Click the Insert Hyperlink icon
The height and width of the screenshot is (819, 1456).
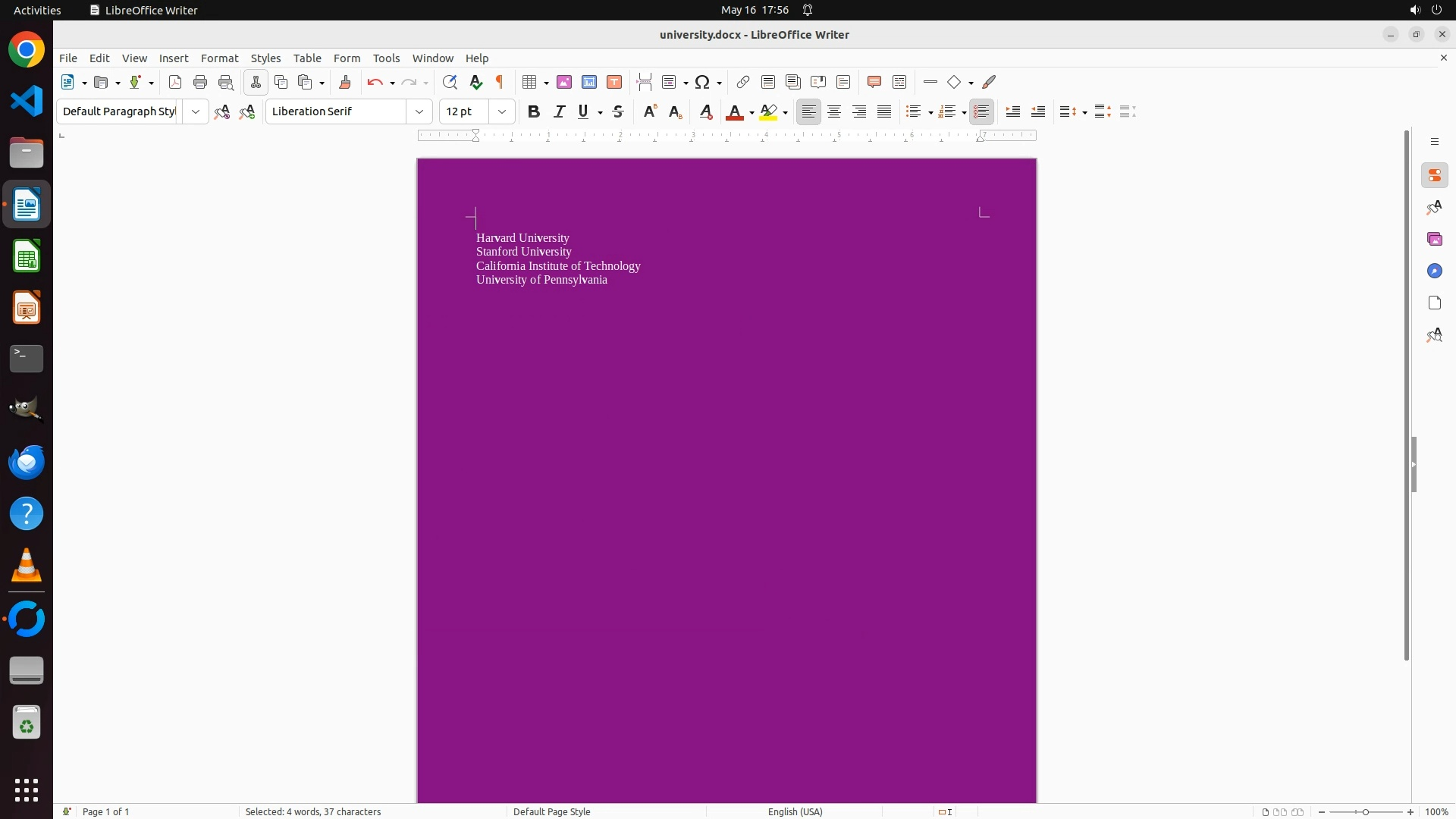click(743, 82)
